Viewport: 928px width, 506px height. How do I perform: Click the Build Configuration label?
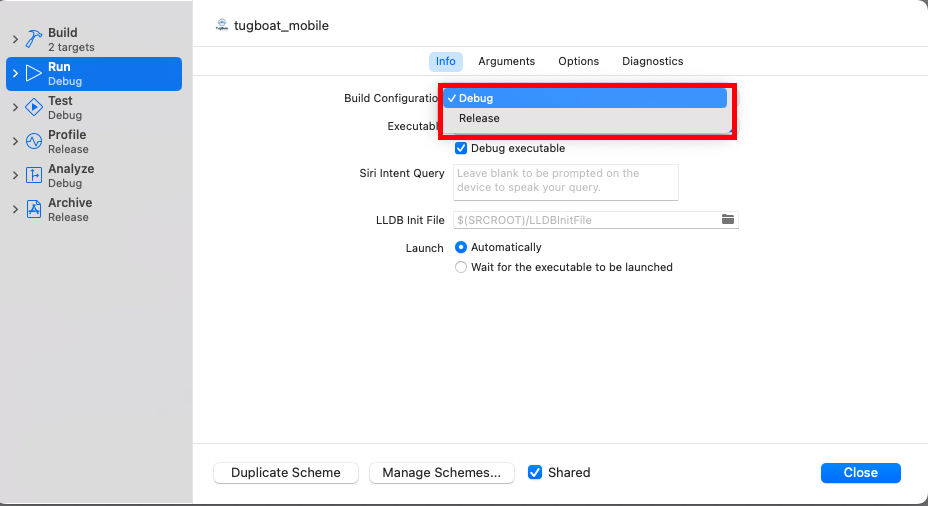391,98
